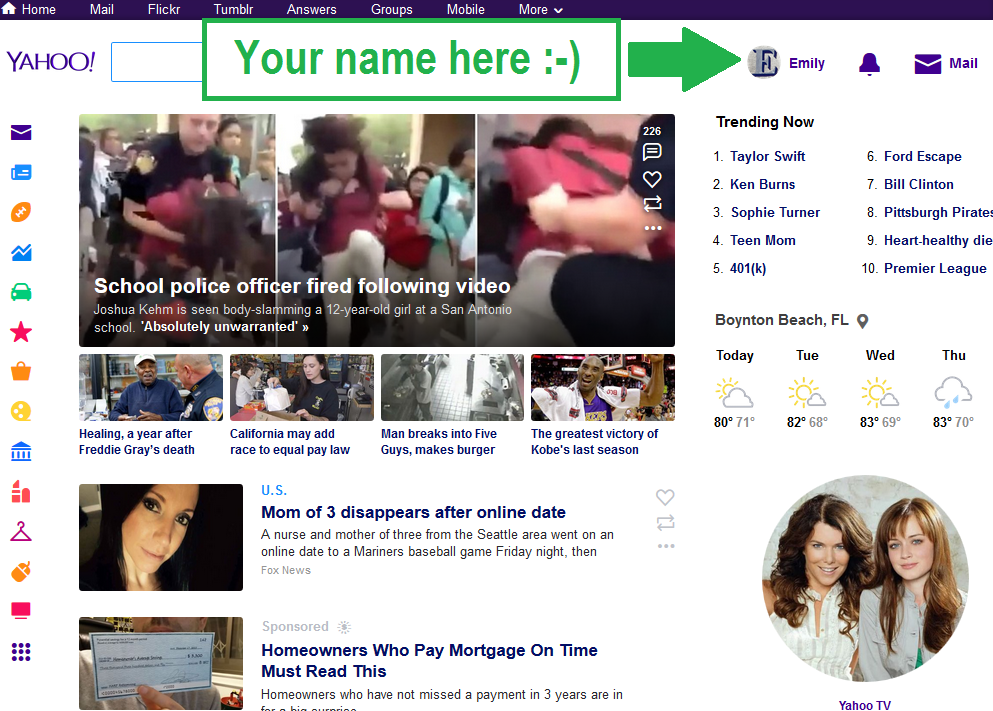Image resolution: width=993 pixels, height=711 pixels.
Task: Reblog the lead story with share icon
Action: click(652, 203)
